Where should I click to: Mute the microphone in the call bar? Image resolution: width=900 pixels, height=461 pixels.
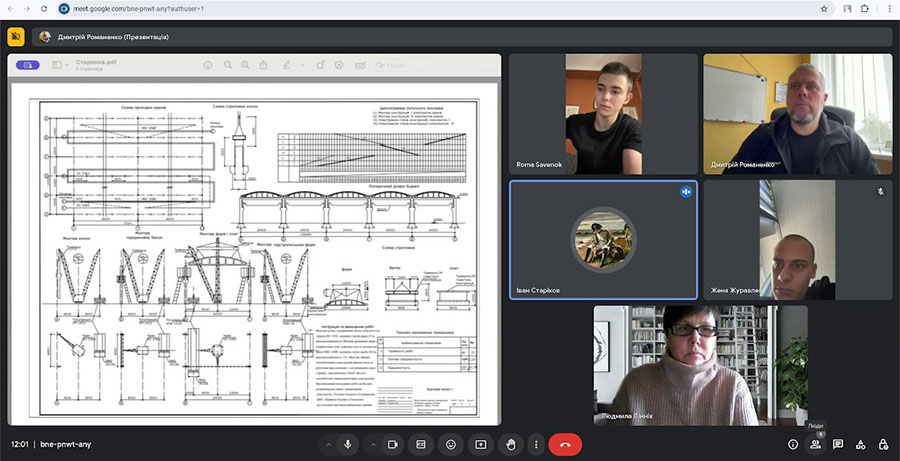click(x=348, y=444)
